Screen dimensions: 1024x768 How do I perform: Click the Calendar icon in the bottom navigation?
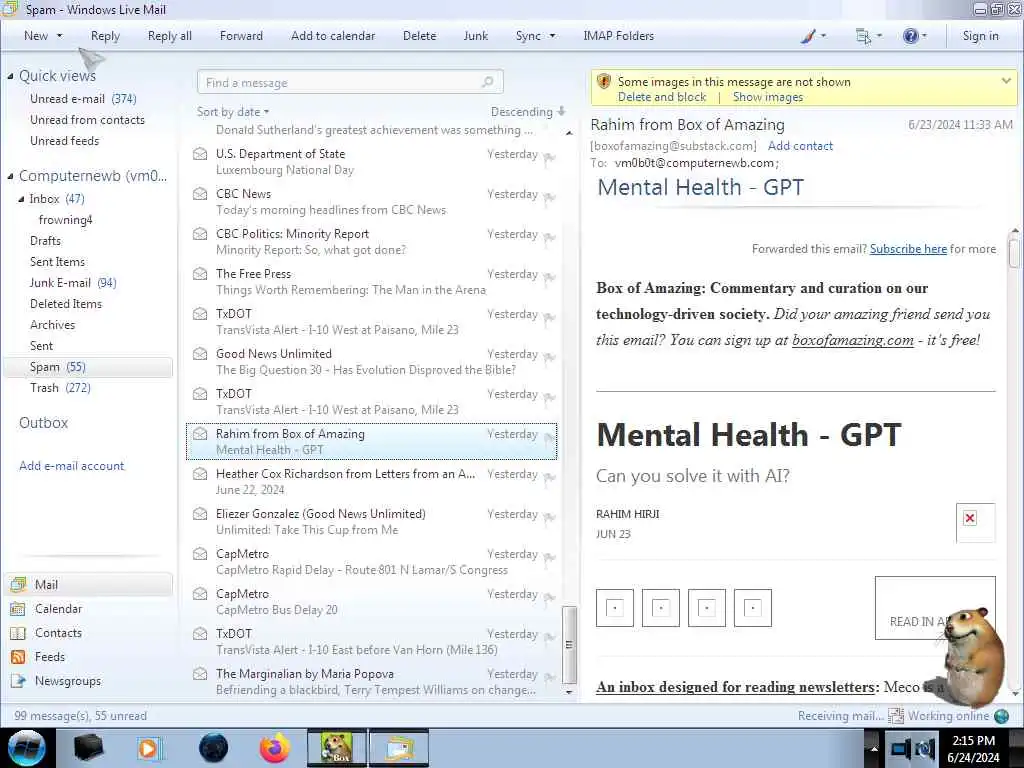[x=18, y=609]
